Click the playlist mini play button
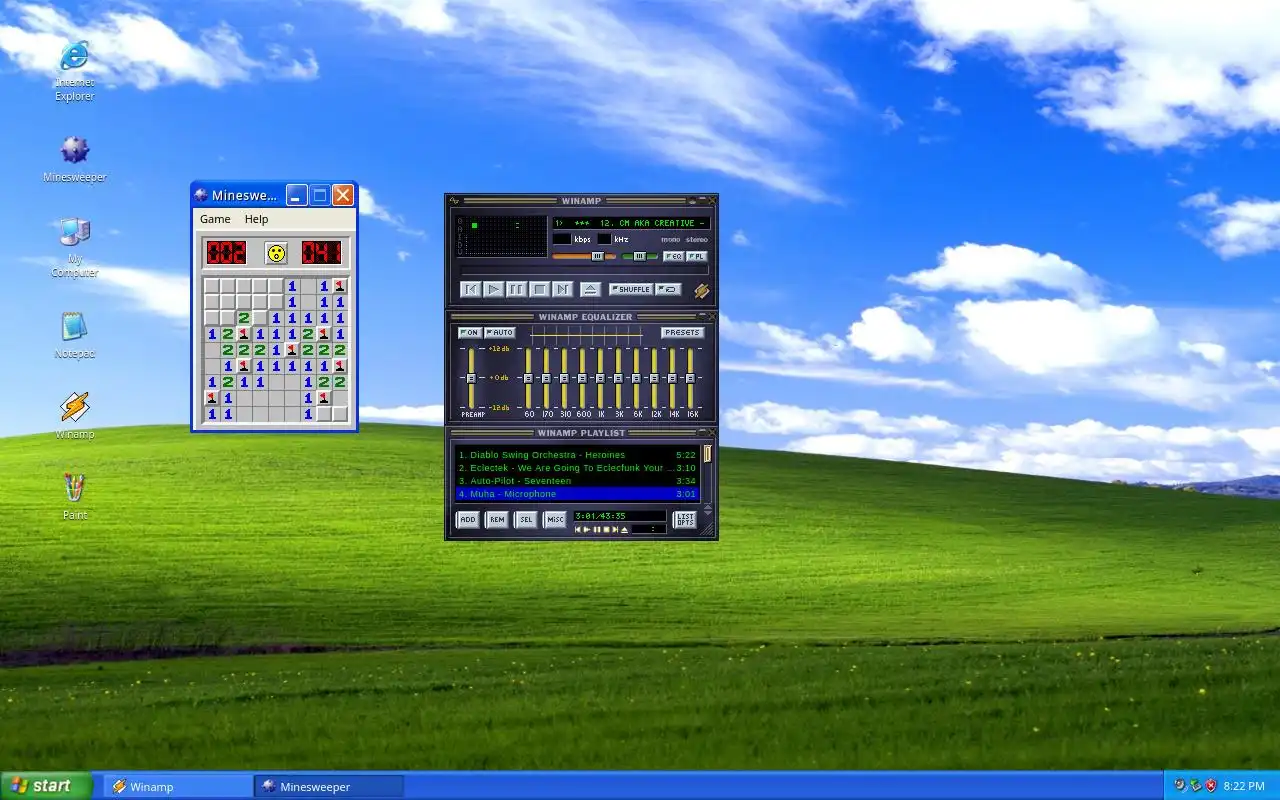1280x800 pixels. click(x=587, y=529)
